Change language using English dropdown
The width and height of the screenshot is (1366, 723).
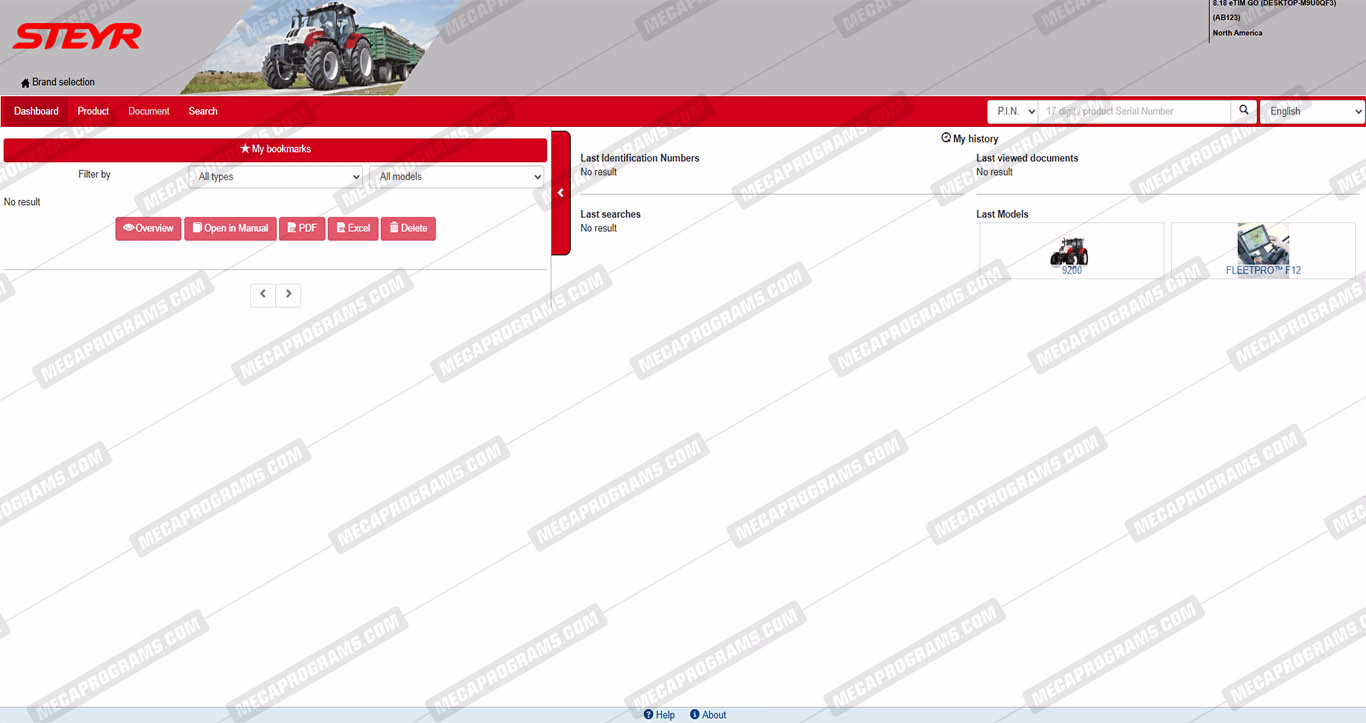click(1312, 111)
